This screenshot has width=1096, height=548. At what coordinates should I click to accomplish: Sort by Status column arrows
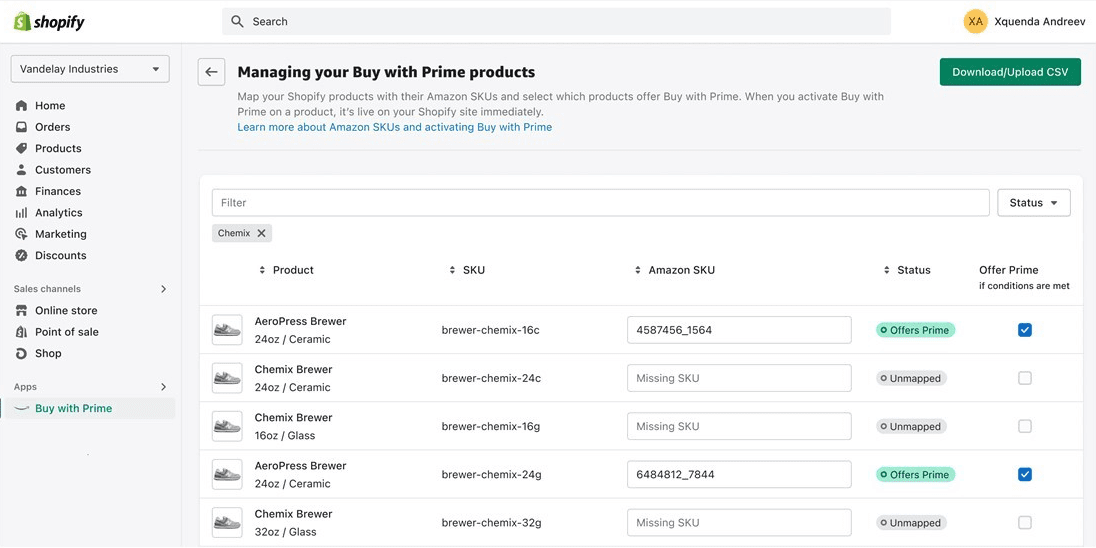click(x=887, y=270)
